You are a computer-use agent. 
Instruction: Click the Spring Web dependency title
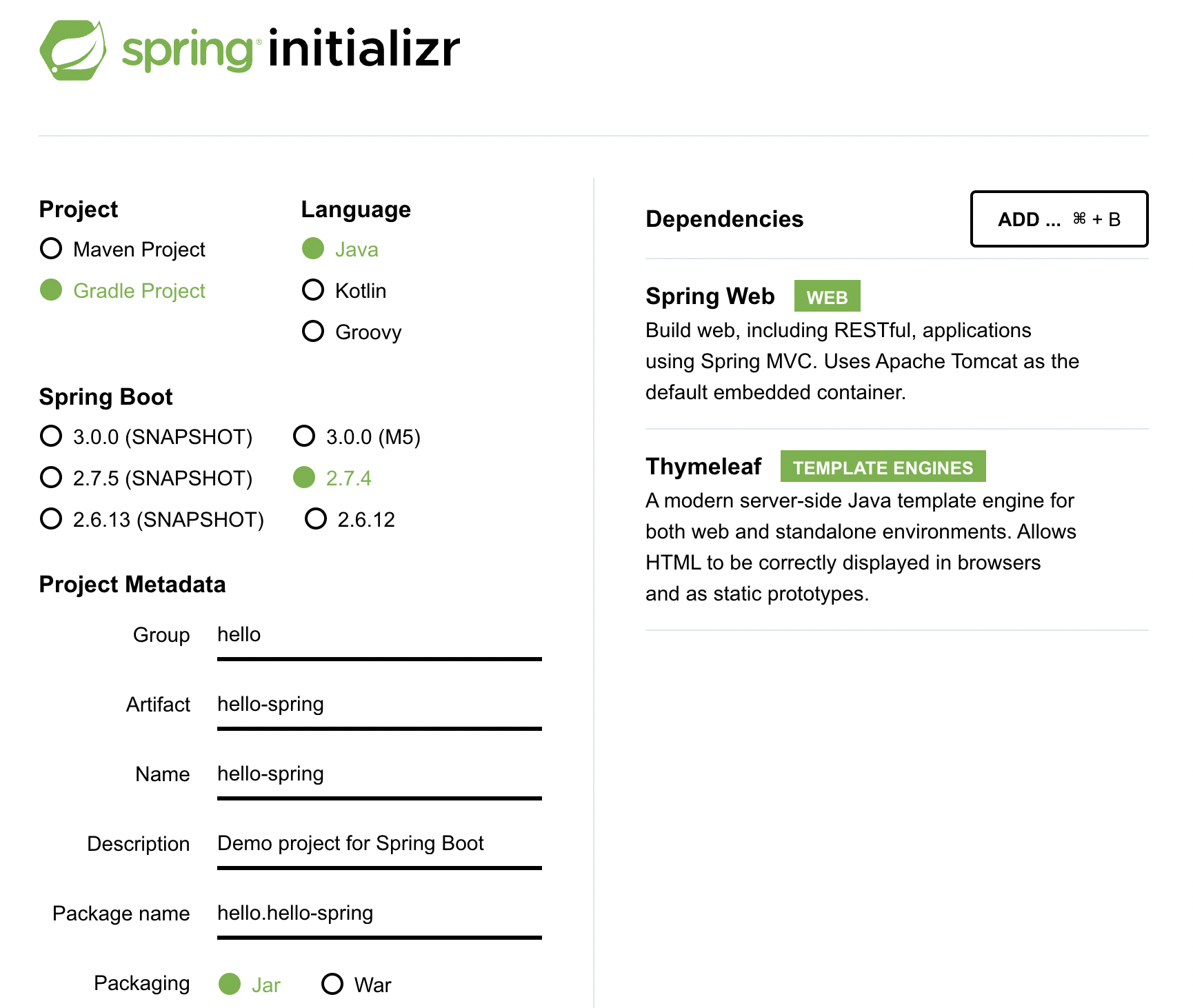(710, 296)
